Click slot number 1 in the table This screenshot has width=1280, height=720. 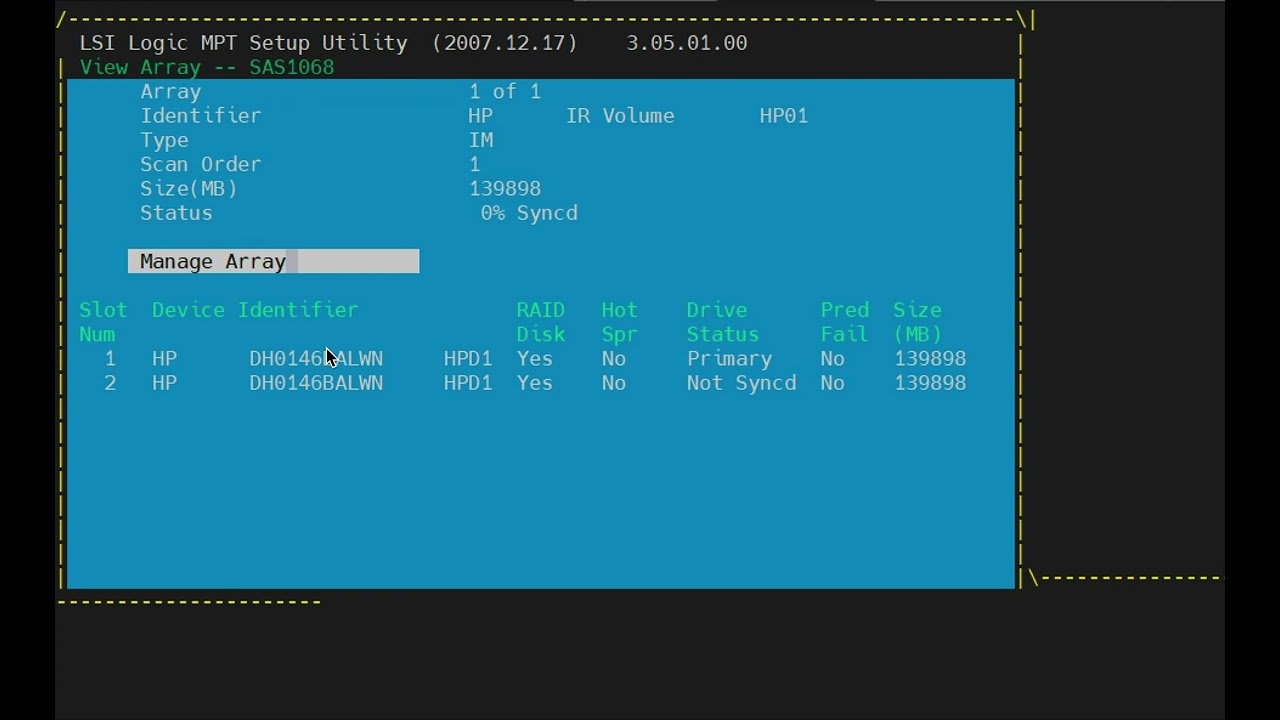110,358
